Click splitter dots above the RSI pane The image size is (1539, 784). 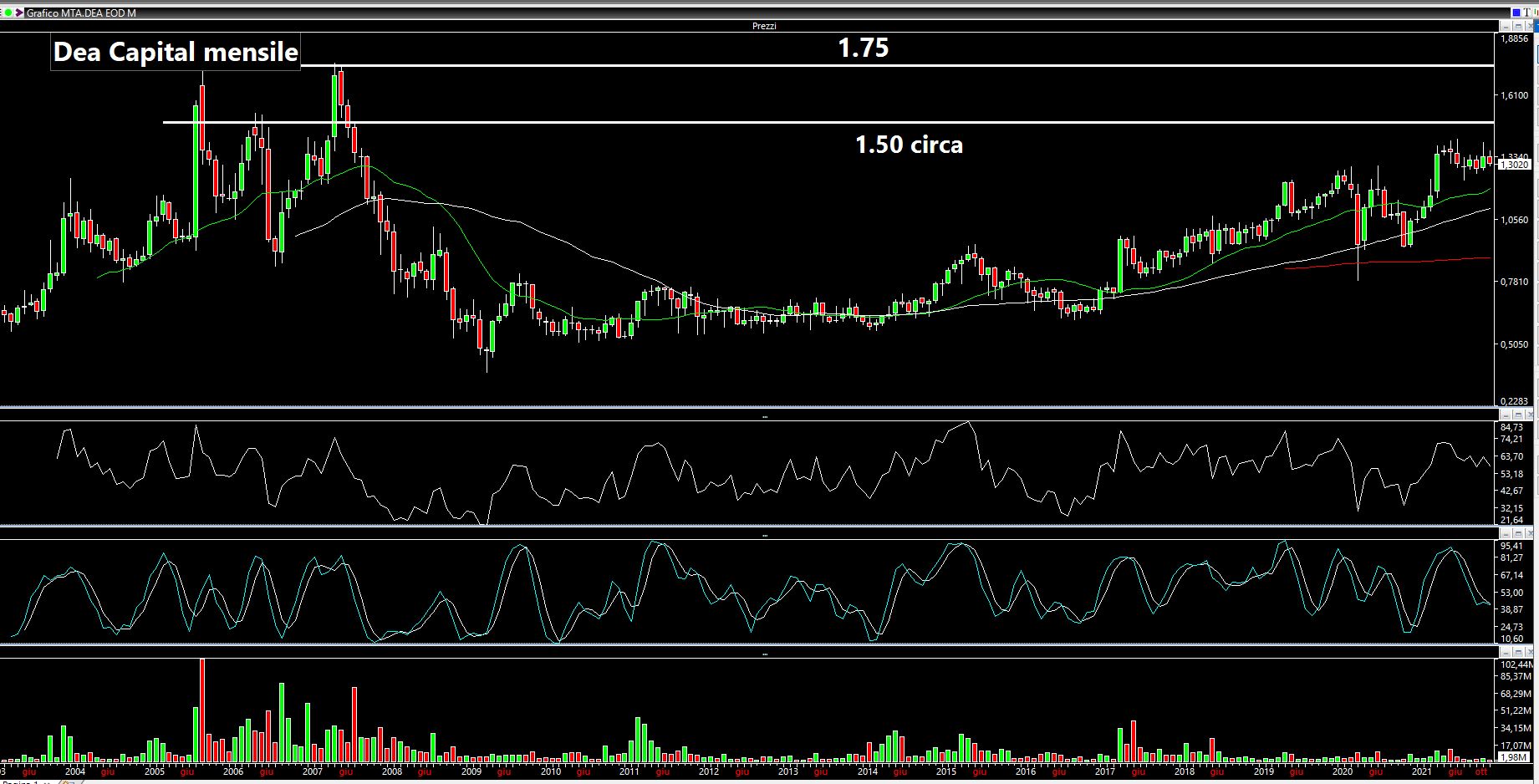[x=764, y=415]
